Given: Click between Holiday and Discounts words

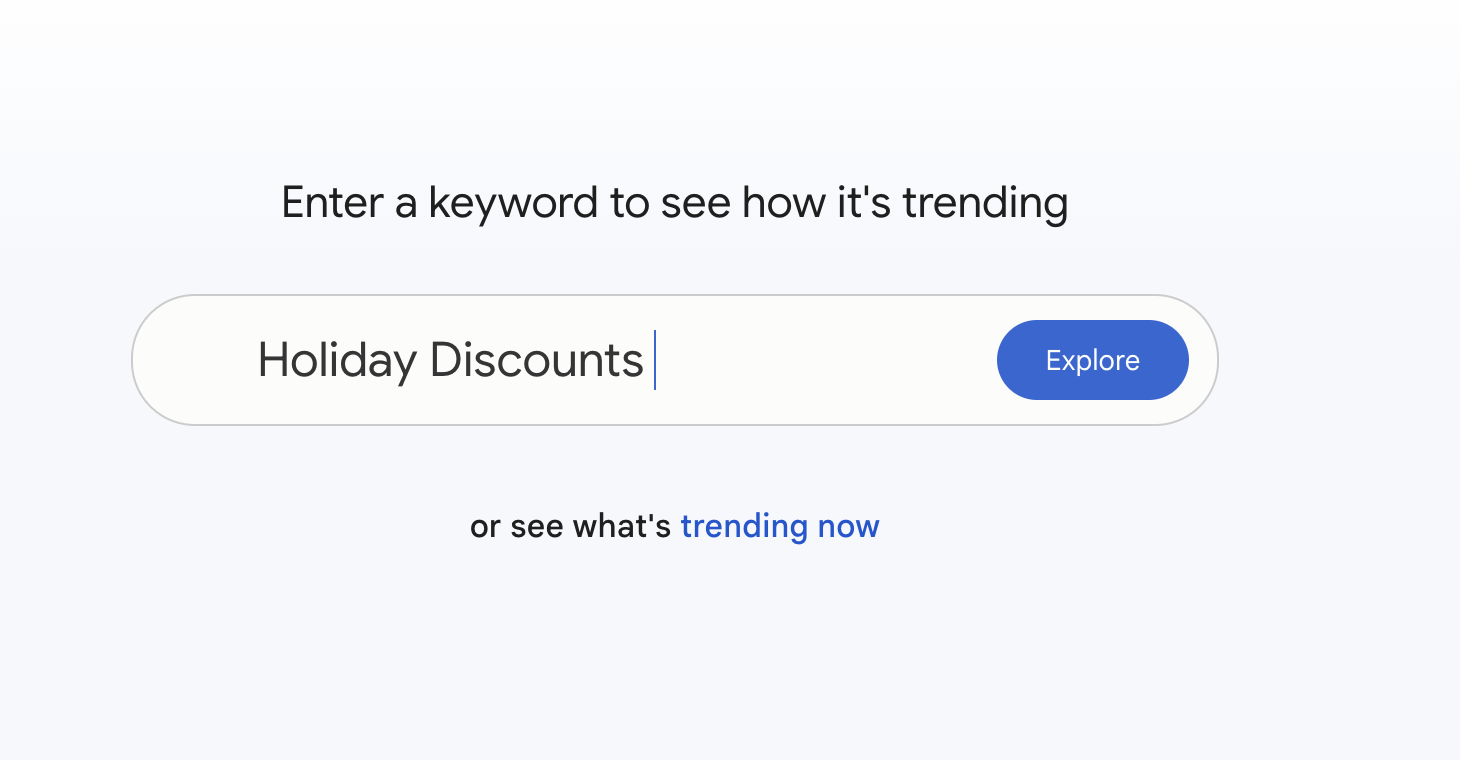Looking at the screenshot, I should coord(423,360).
